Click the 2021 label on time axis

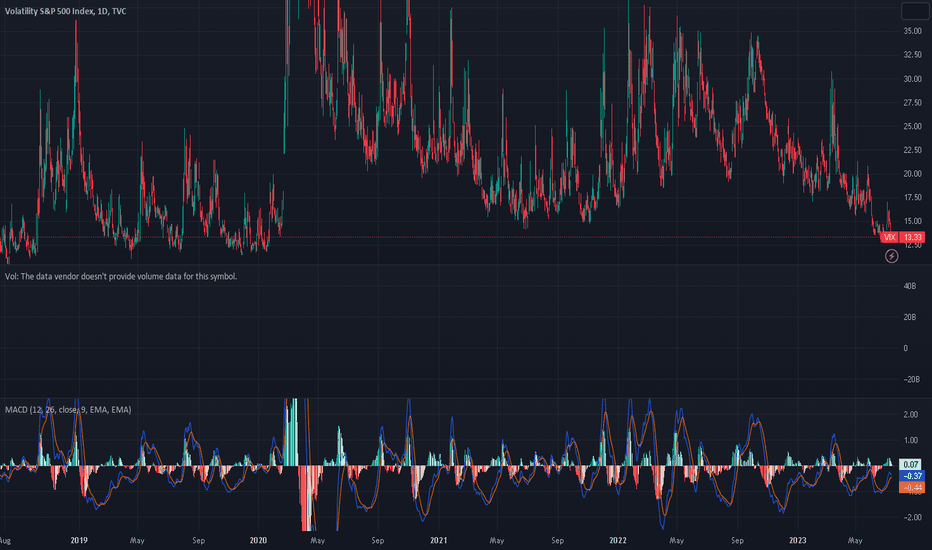(x=438, y=540)
